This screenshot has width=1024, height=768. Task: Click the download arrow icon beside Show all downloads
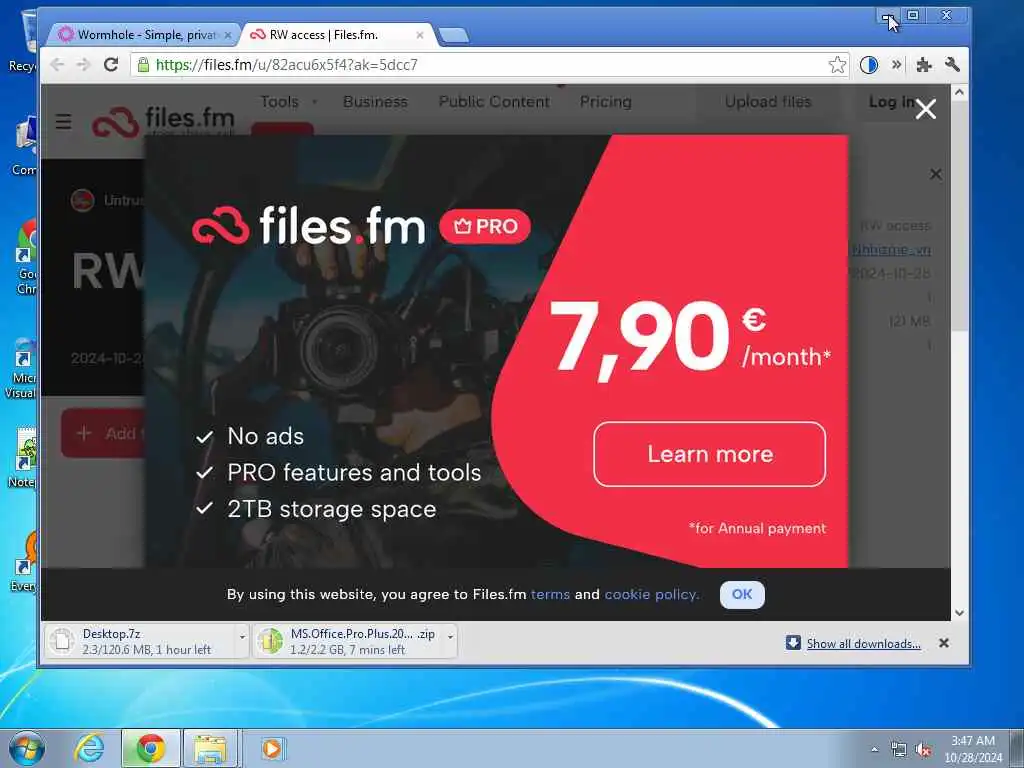coord(793,643)
